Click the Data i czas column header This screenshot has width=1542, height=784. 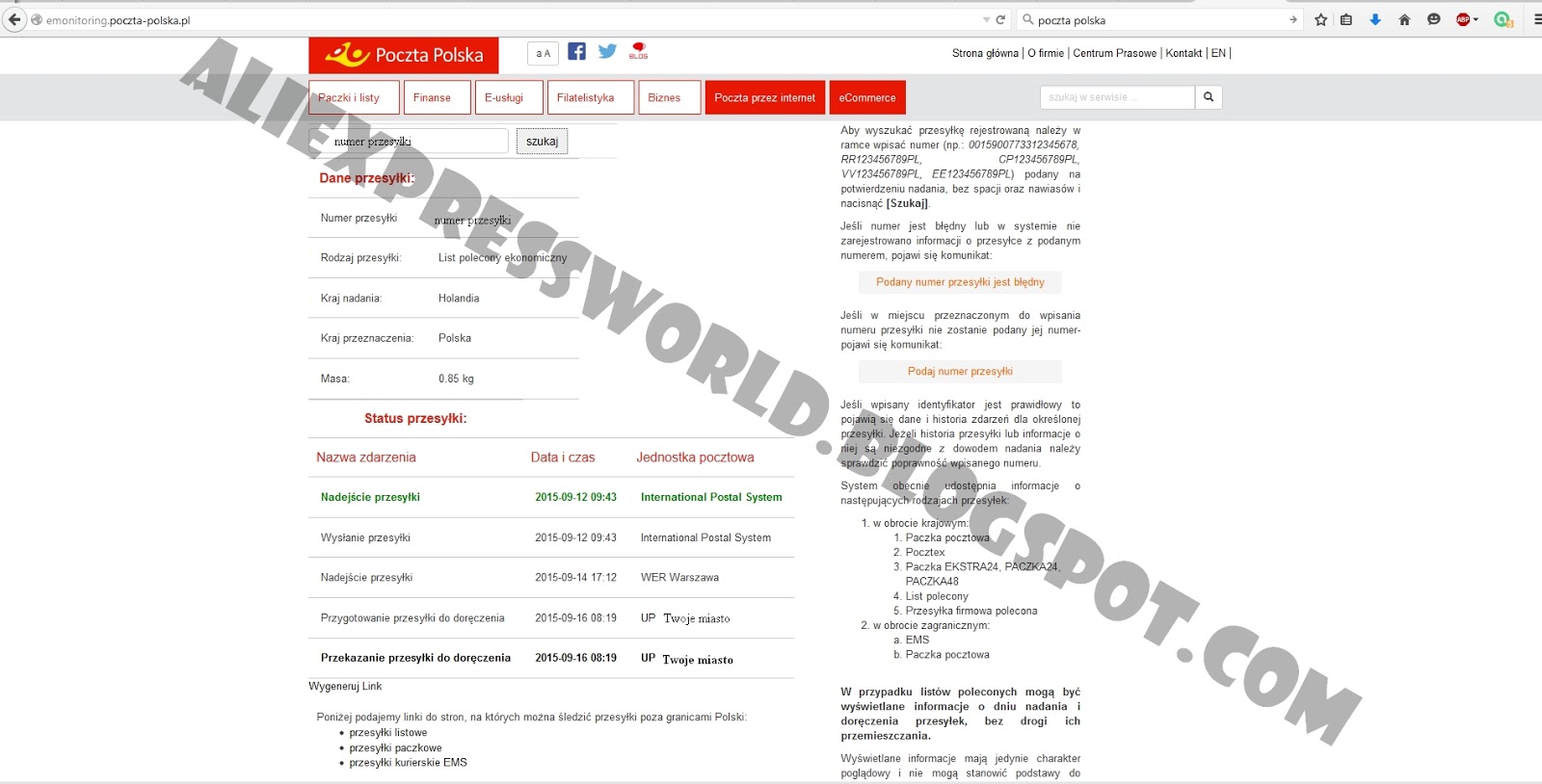563,457
